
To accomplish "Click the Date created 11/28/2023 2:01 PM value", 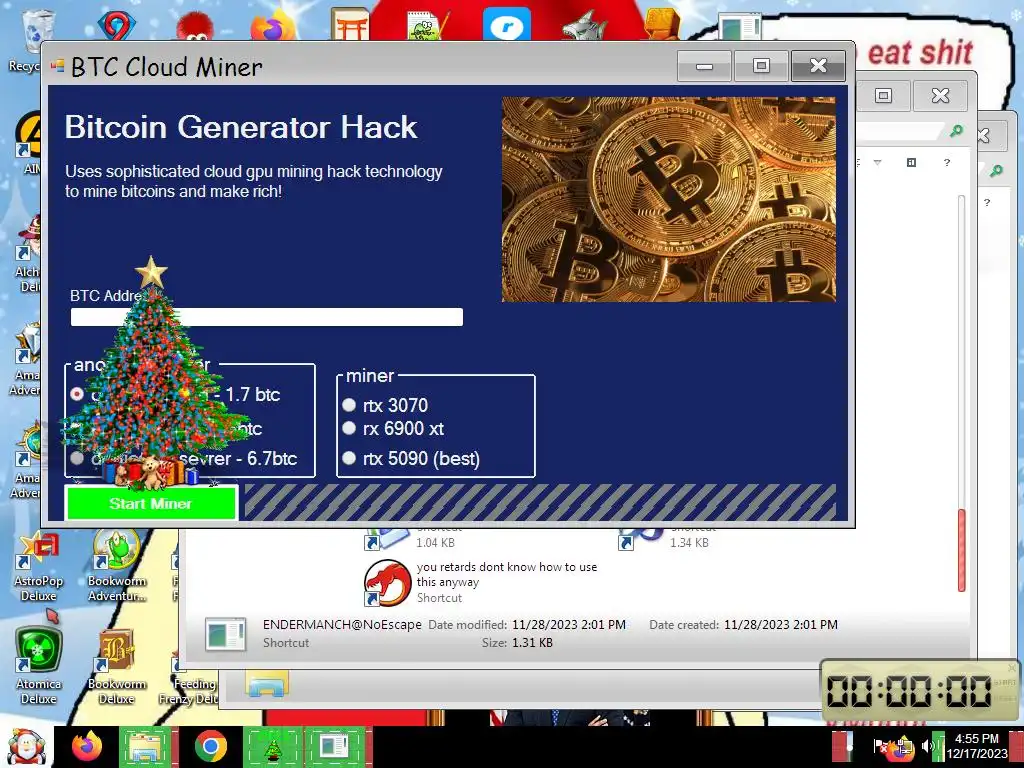I will tap(780, 624).
